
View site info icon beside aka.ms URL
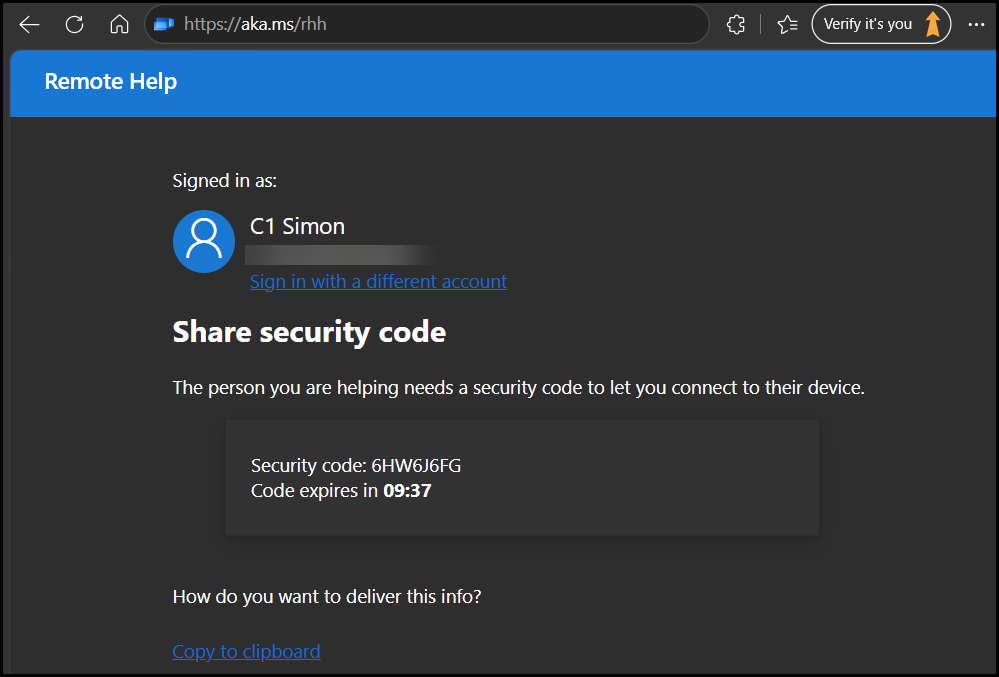(164, 24)
